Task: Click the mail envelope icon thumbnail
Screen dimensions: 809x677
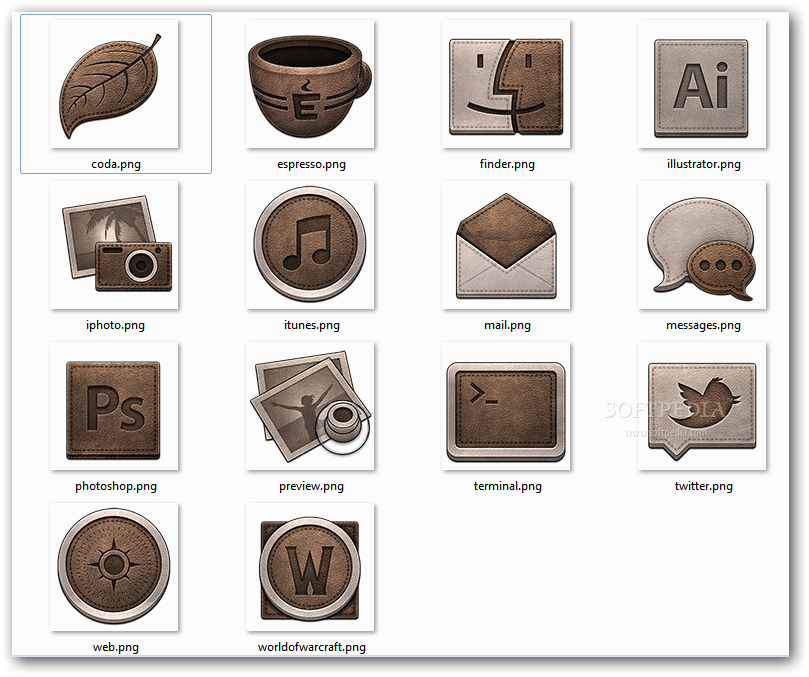Action: pos(506,246)
